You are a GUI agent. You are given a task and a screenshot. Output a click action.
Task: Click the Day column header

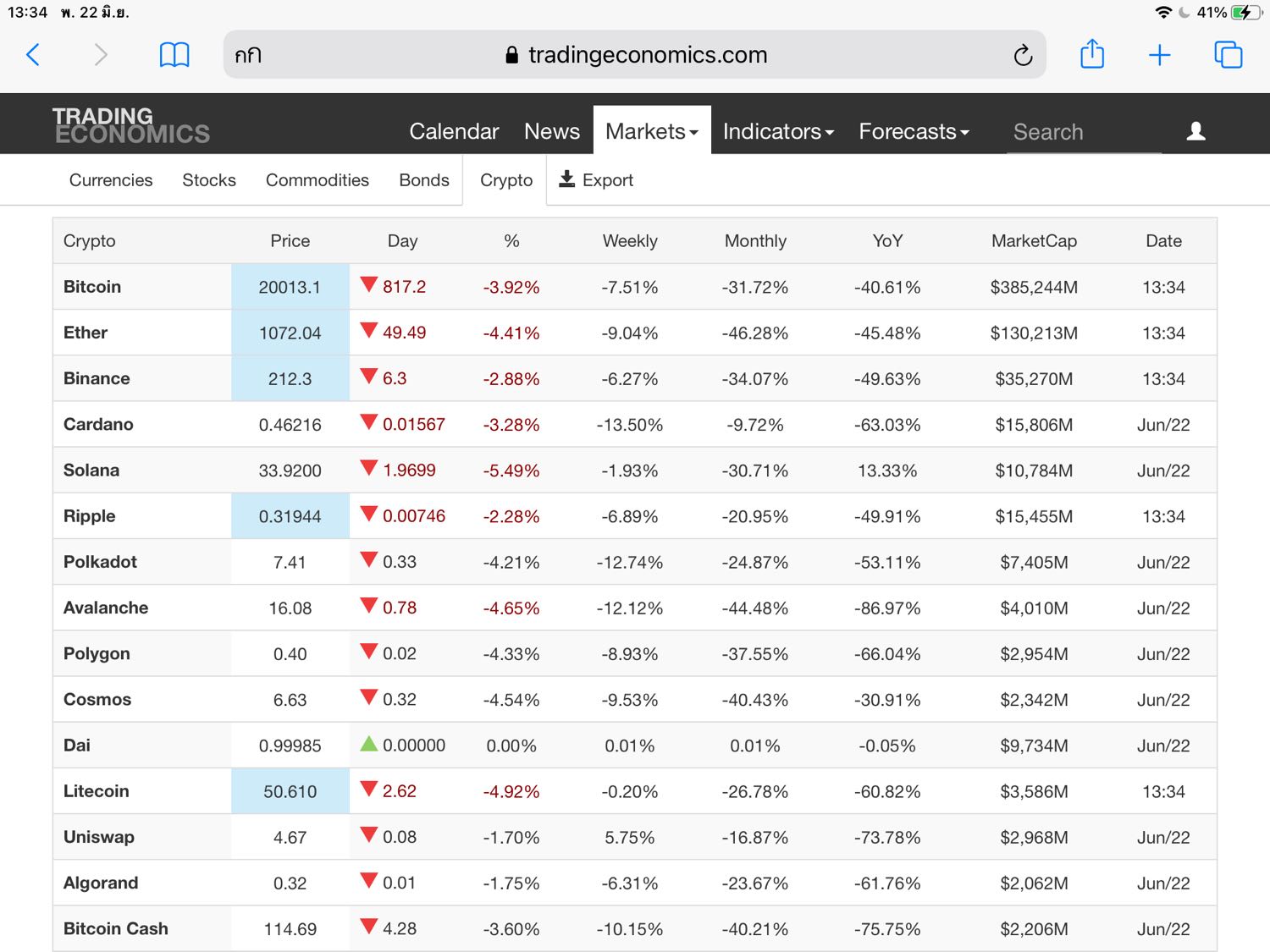tap(402, 241)
